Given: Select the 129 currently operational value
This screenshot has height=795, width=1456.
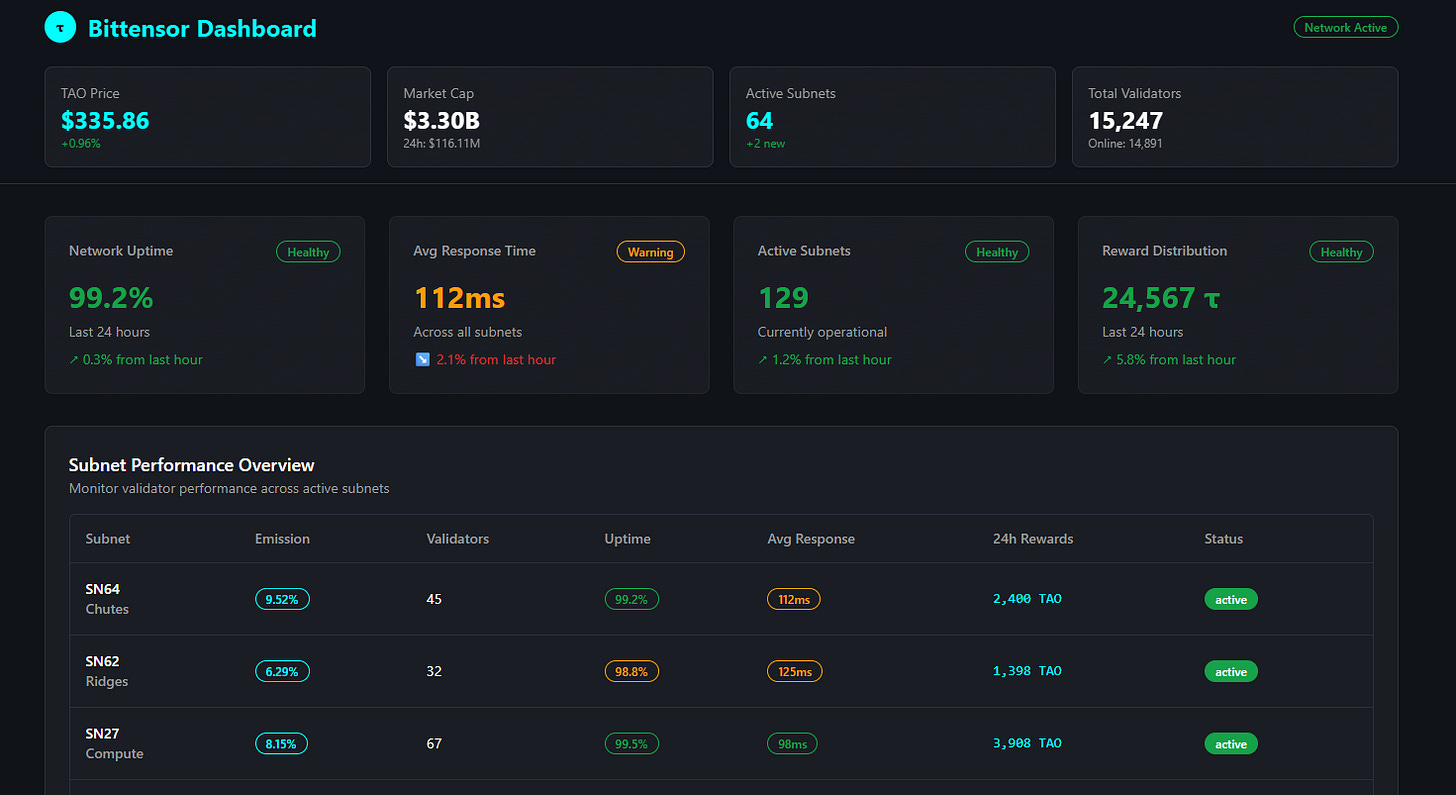Looking at the screenshot, I should (783, 298).
